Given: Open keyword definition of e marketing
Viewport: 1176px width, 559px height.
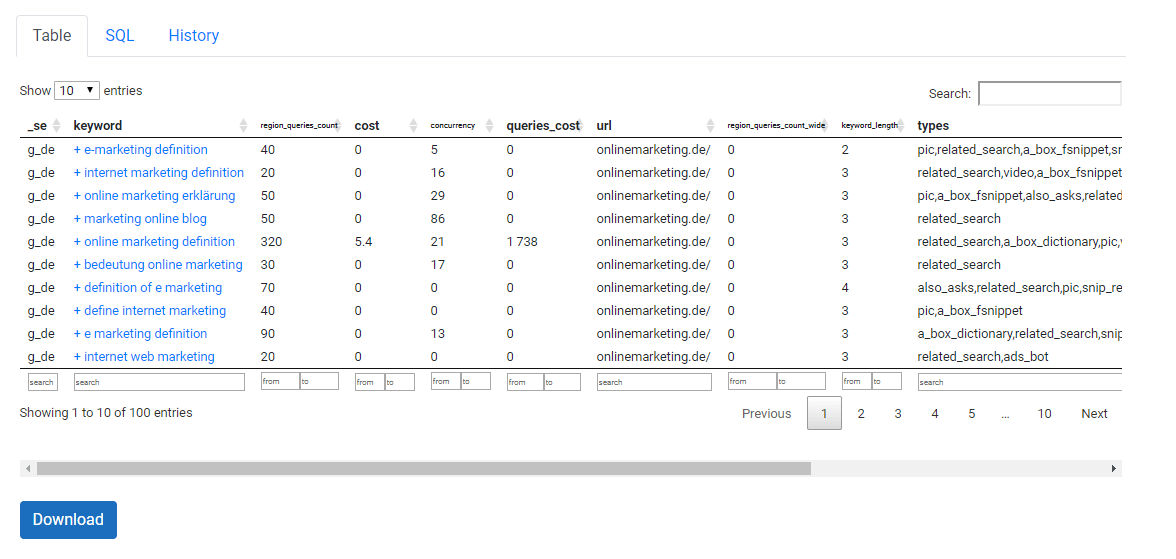Looking at the screenshot, I should point(148,287).
